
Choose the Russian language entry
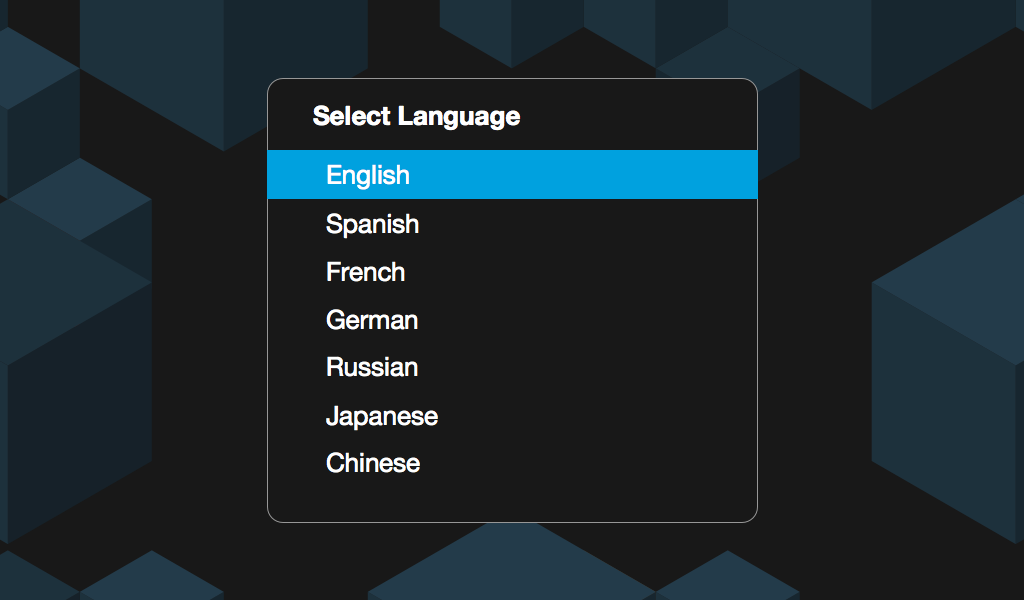pos(512,367)
